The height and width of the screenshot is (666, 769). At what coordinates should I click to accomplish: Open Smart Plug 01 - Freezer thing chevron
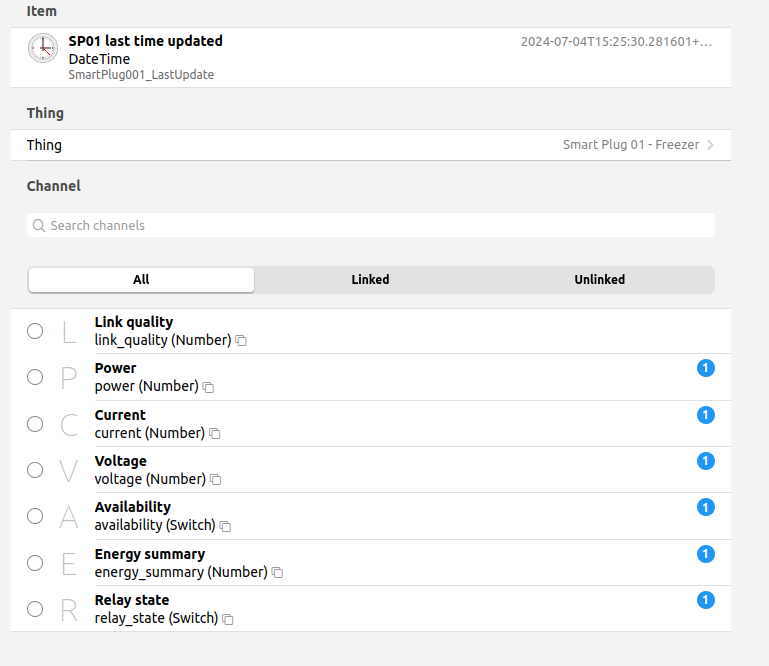click(x=710, y=145)
